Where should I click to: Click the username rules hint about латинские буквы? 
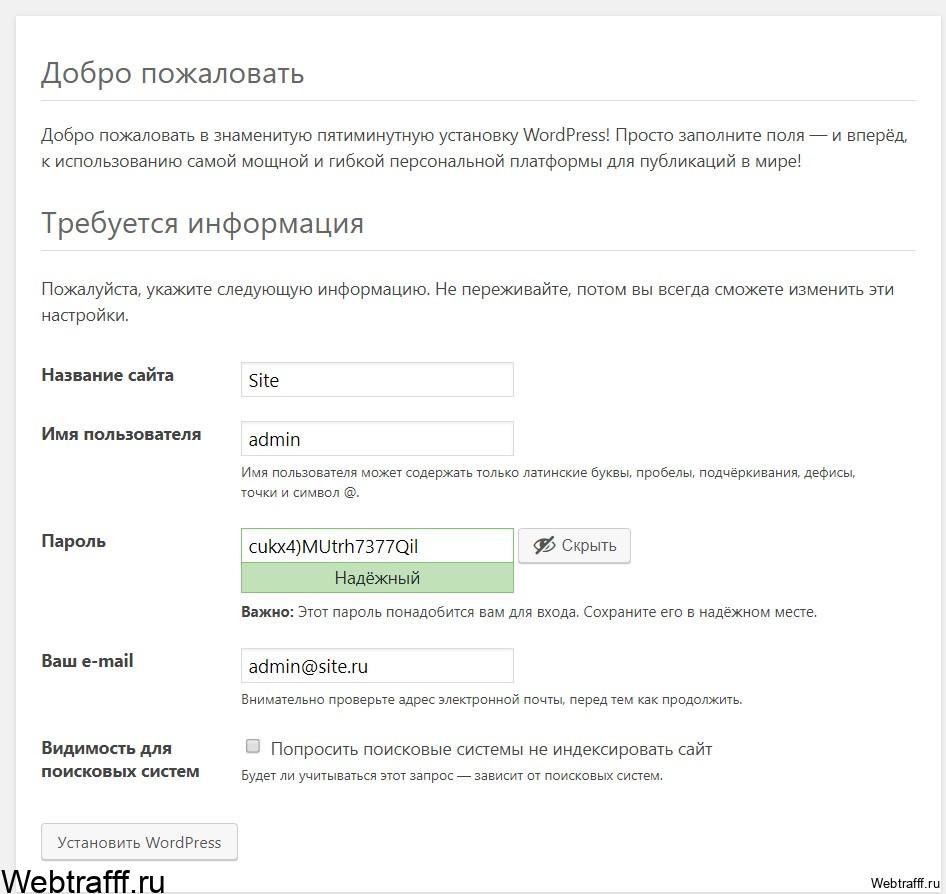(548, 482)
